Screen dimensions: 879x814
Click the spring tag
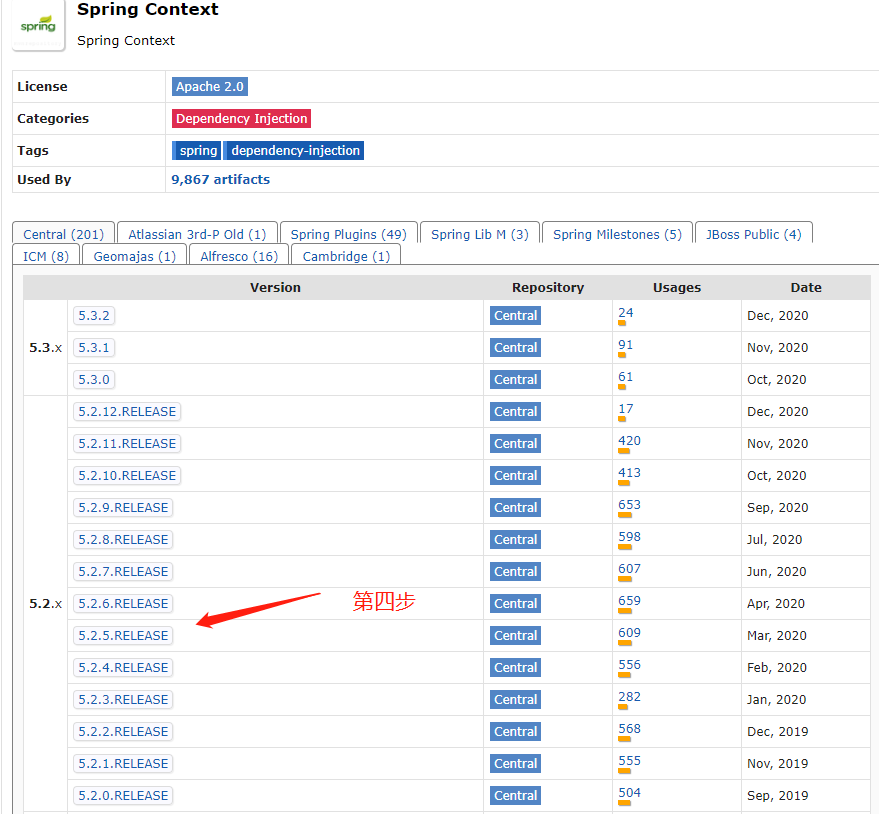point(196,150)
